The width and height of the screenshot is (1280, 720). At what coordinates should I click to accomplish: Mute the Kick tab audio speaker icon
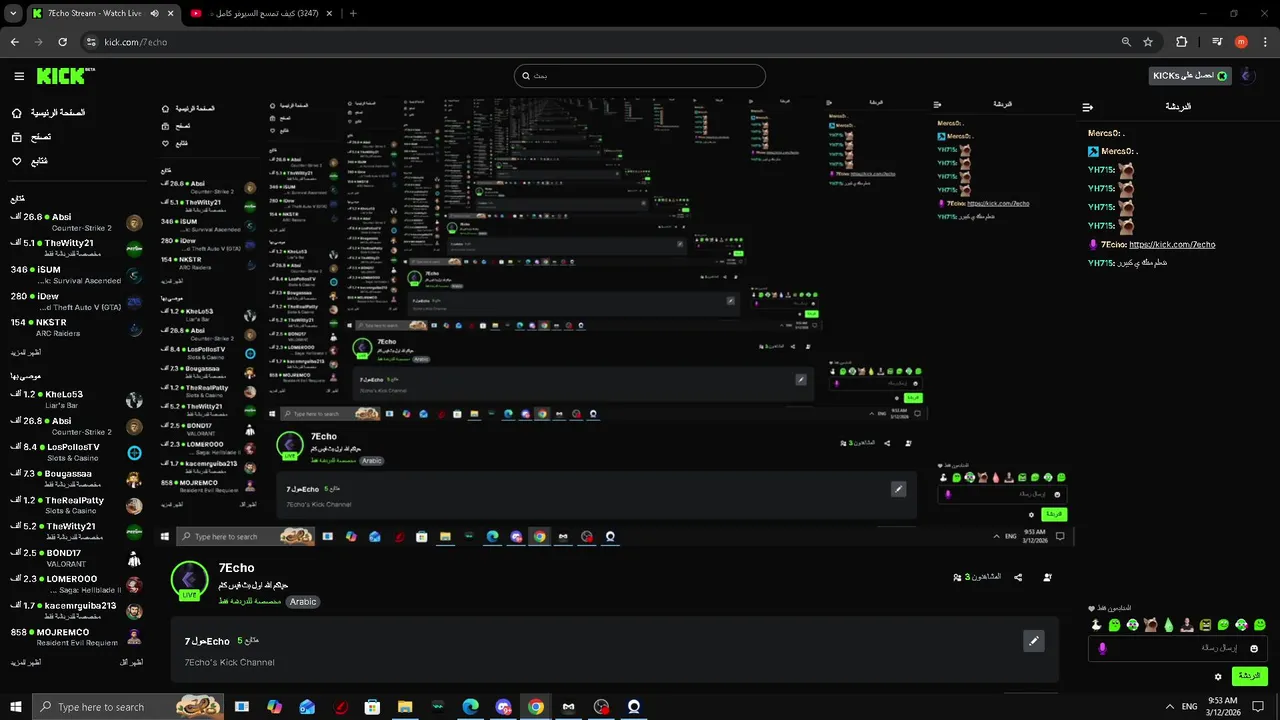(155, 14)
